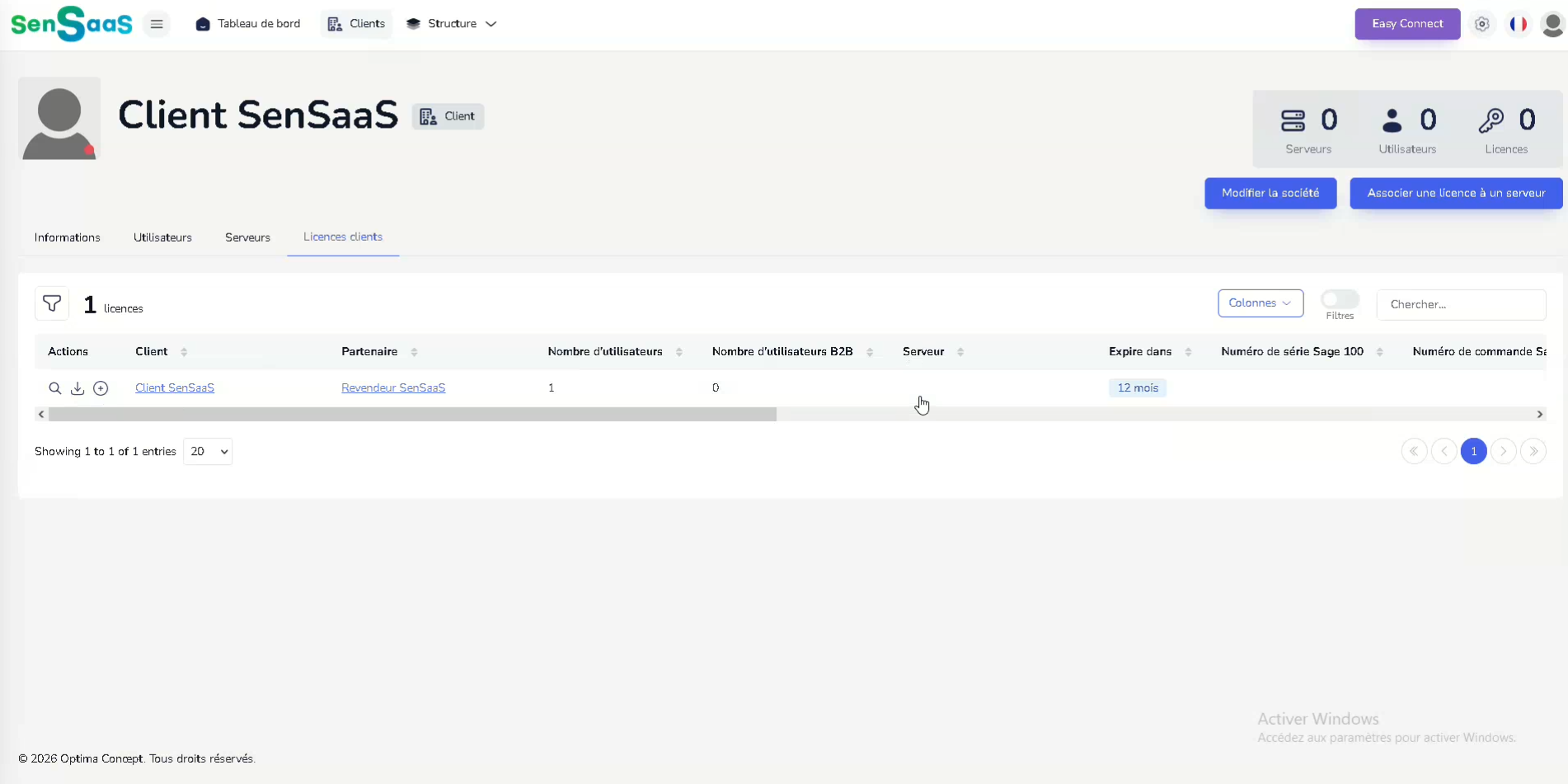Viewport: 1568px width, 784px height.
Task: Click the Easy Connect button
Action: tap(1407, 24)
